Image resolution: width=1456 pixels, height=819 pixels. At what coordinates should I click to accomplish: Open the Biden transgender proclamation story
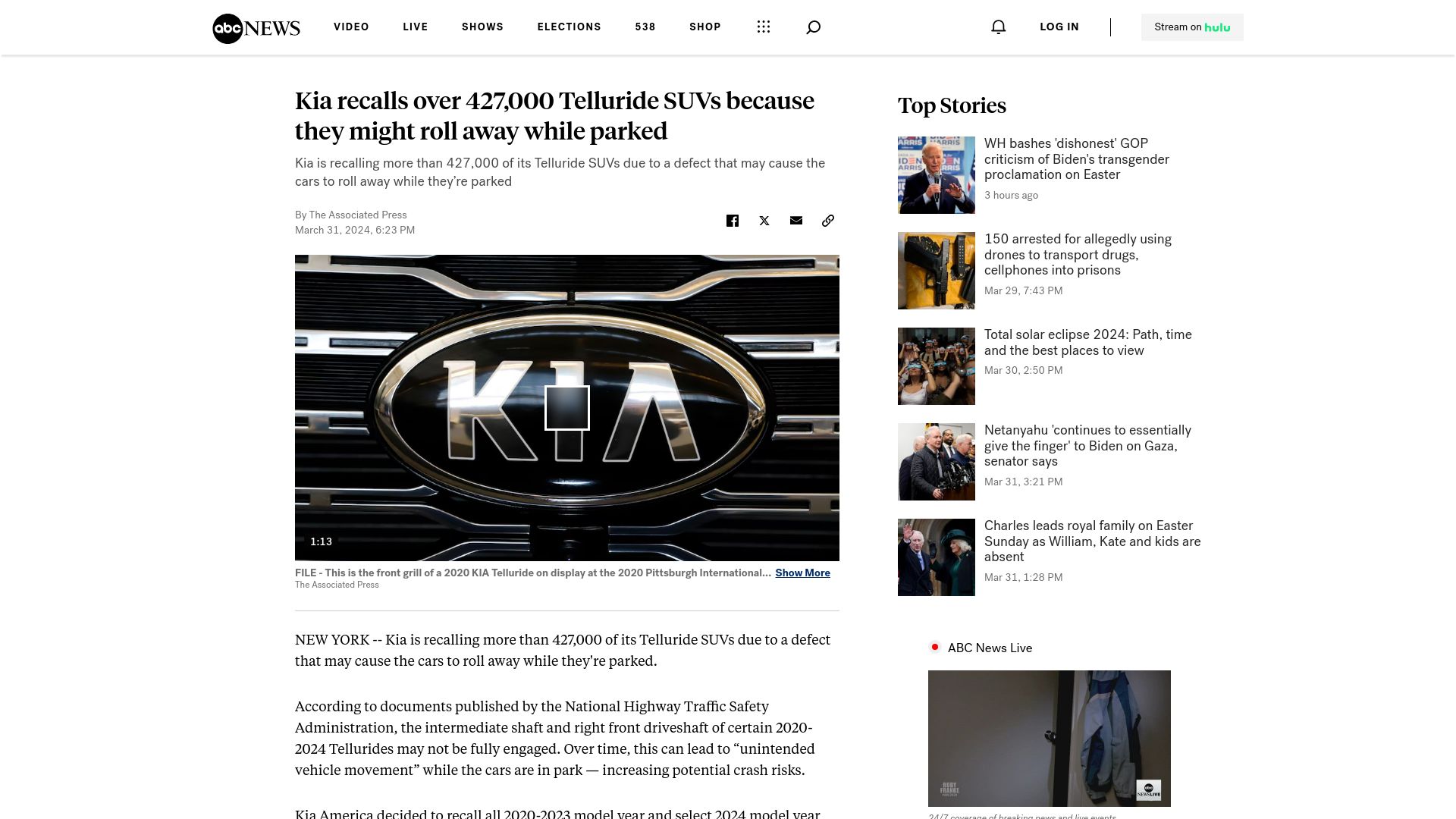1077,159
